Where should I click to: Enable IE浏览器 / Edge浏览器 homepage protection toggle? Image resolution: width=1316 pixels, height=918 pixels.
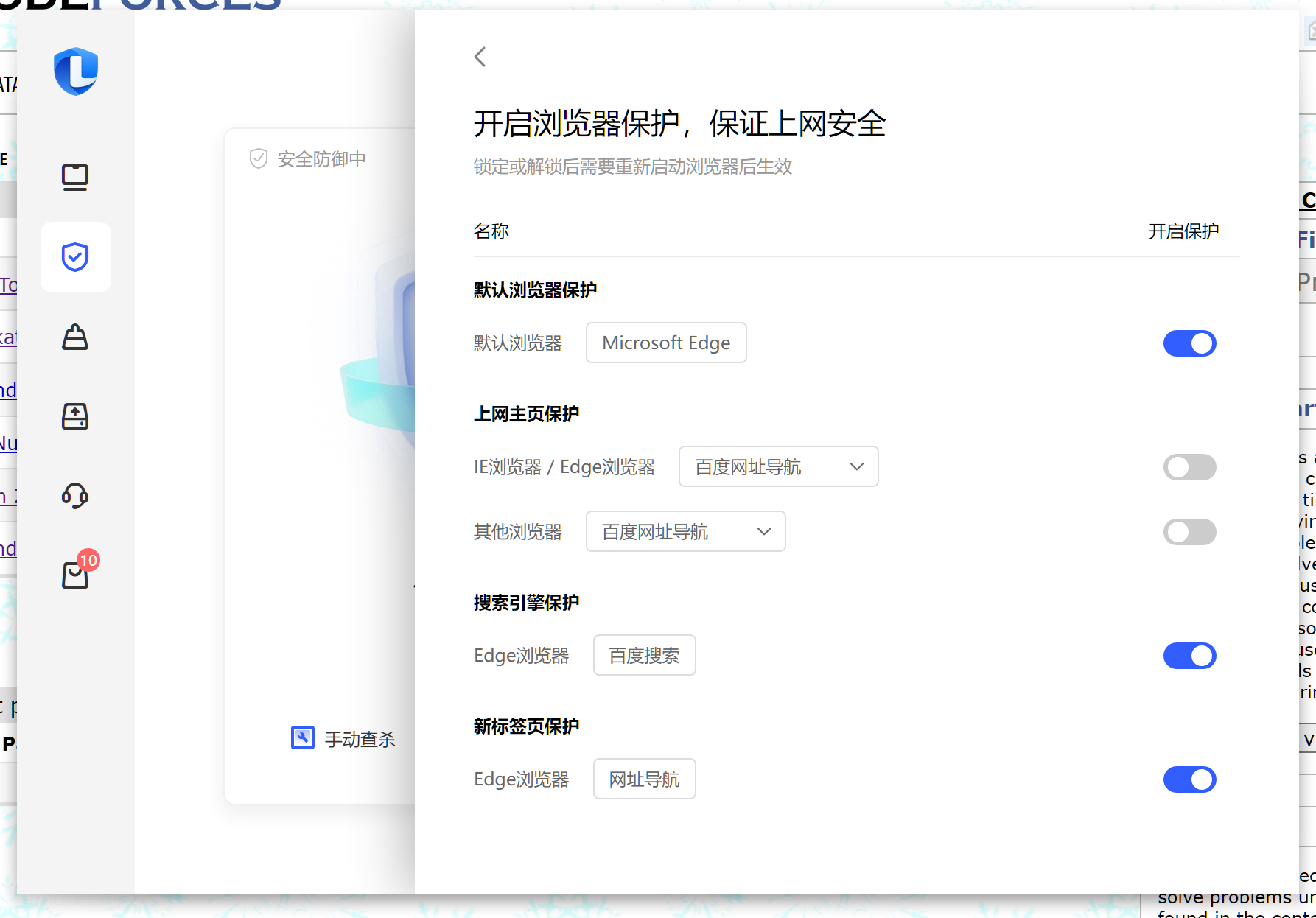tap(1189, 467)
